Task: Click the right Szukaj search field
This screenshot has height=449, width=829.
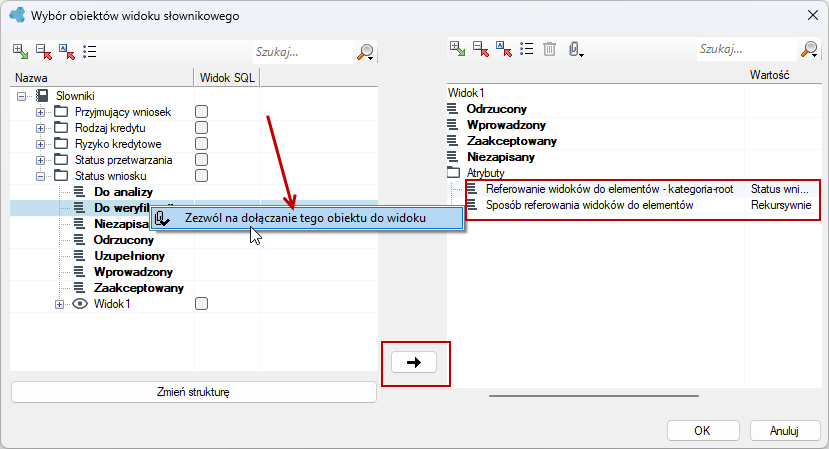Action: pos(747,49)
